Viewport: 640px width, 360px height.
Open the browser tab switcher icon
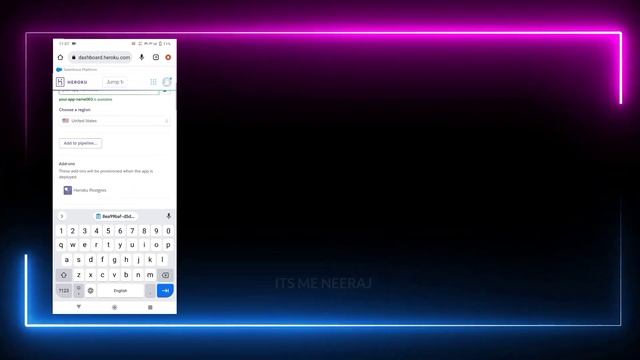pos(156,58)
